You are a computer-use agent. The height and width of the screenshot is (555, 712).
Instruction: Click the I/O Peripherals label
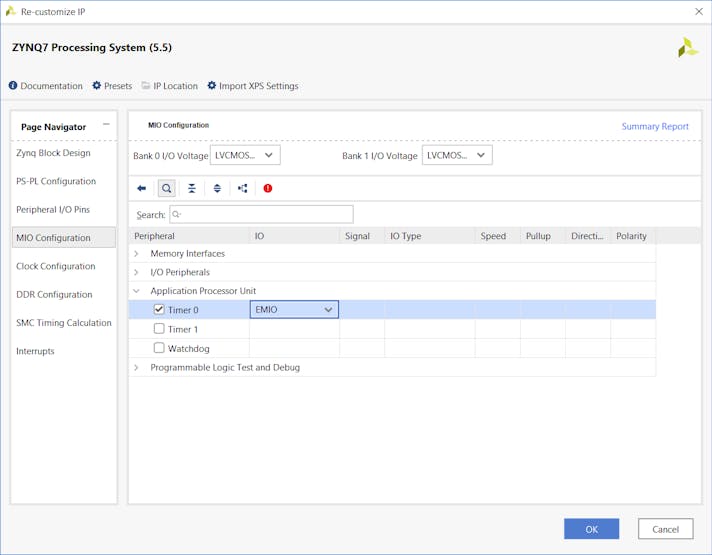click(180, 272)
